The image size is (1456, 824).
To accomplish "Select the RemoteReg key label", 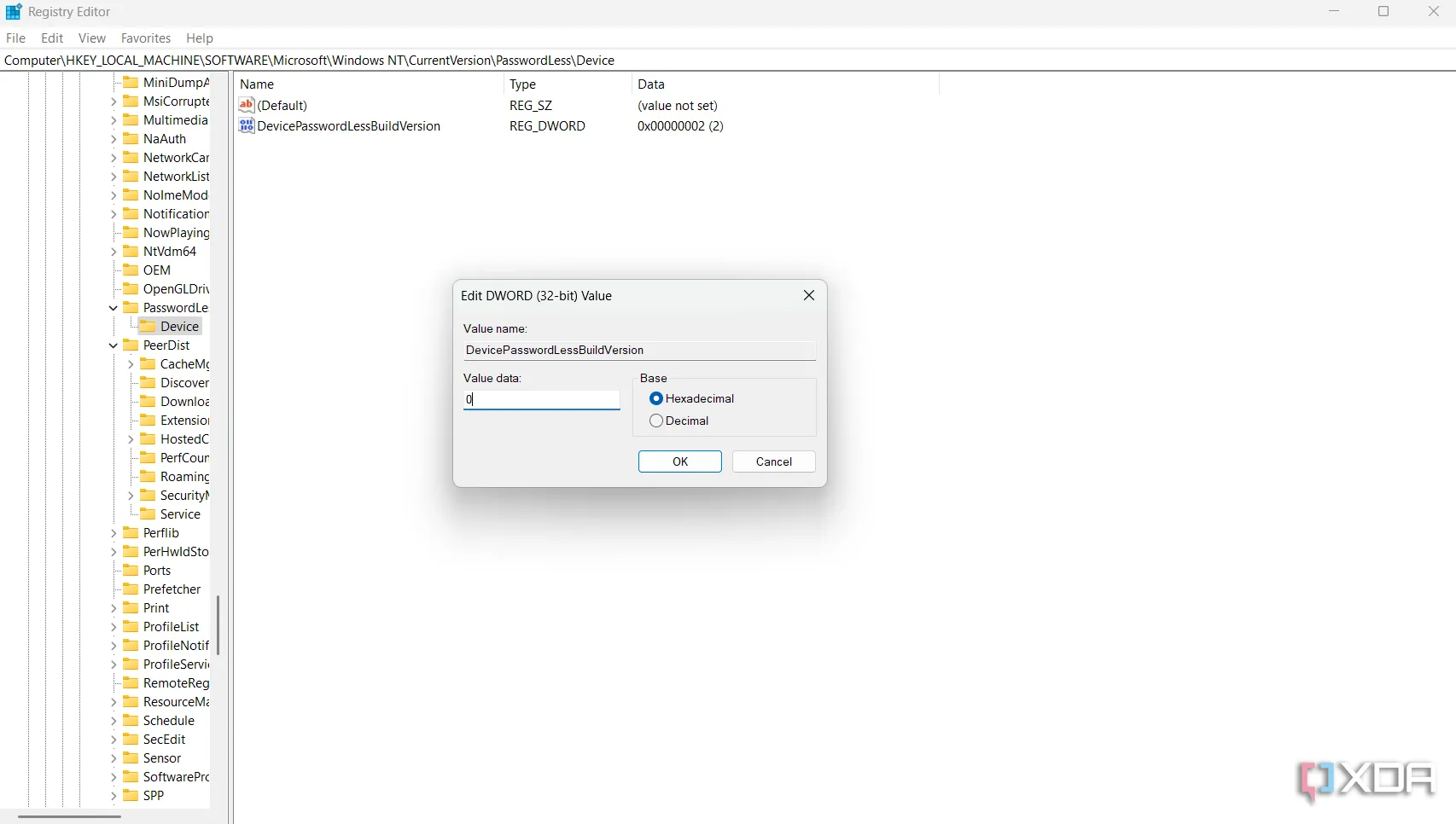I will coord(176,683).
